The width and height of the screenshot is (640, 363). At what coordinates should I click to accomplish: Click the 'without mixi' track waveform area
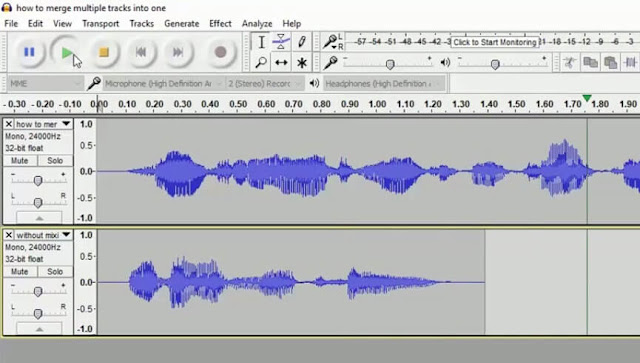tap(369, 282)
